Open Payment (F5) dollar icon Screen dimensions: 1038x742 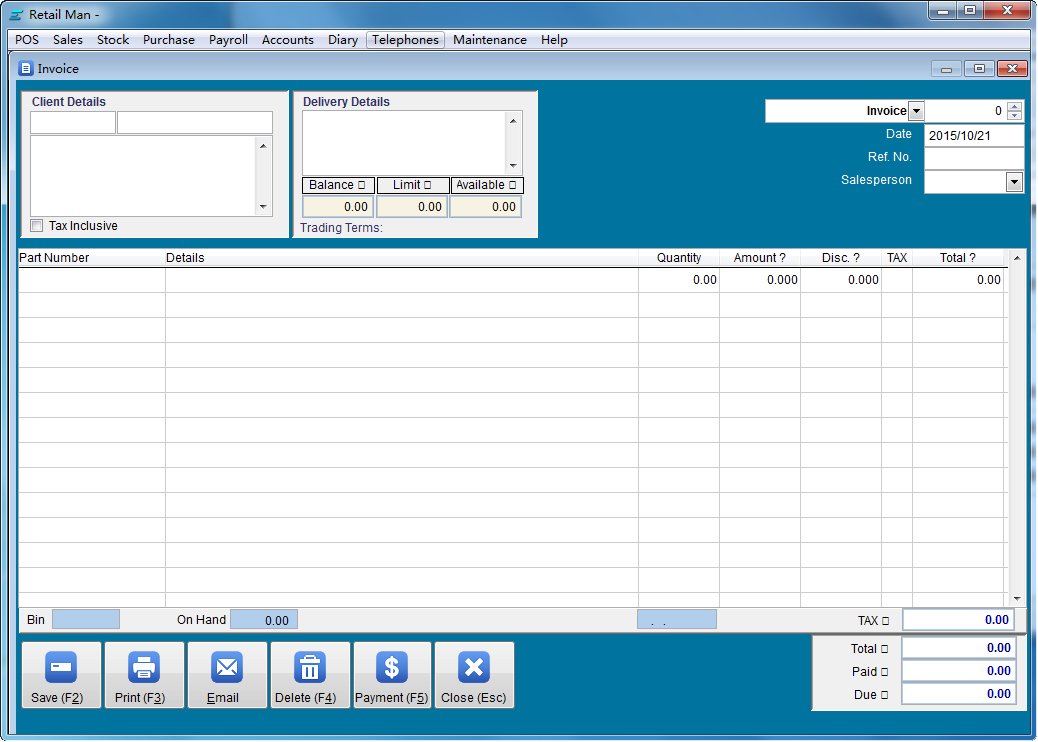pyautogui.click(x=392, y=667)
